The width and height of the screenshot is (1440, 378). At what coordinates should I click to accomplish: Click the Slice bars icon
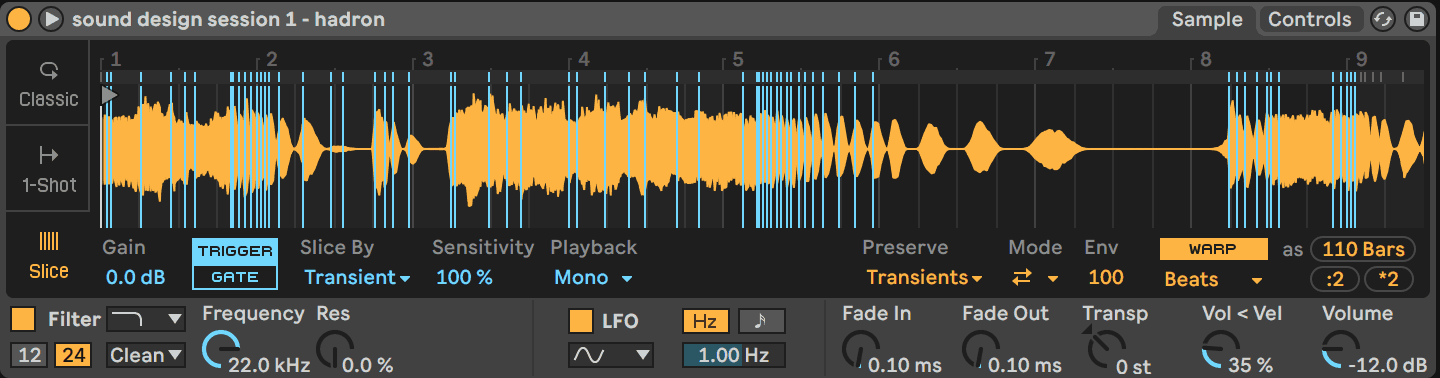(48, 240)
